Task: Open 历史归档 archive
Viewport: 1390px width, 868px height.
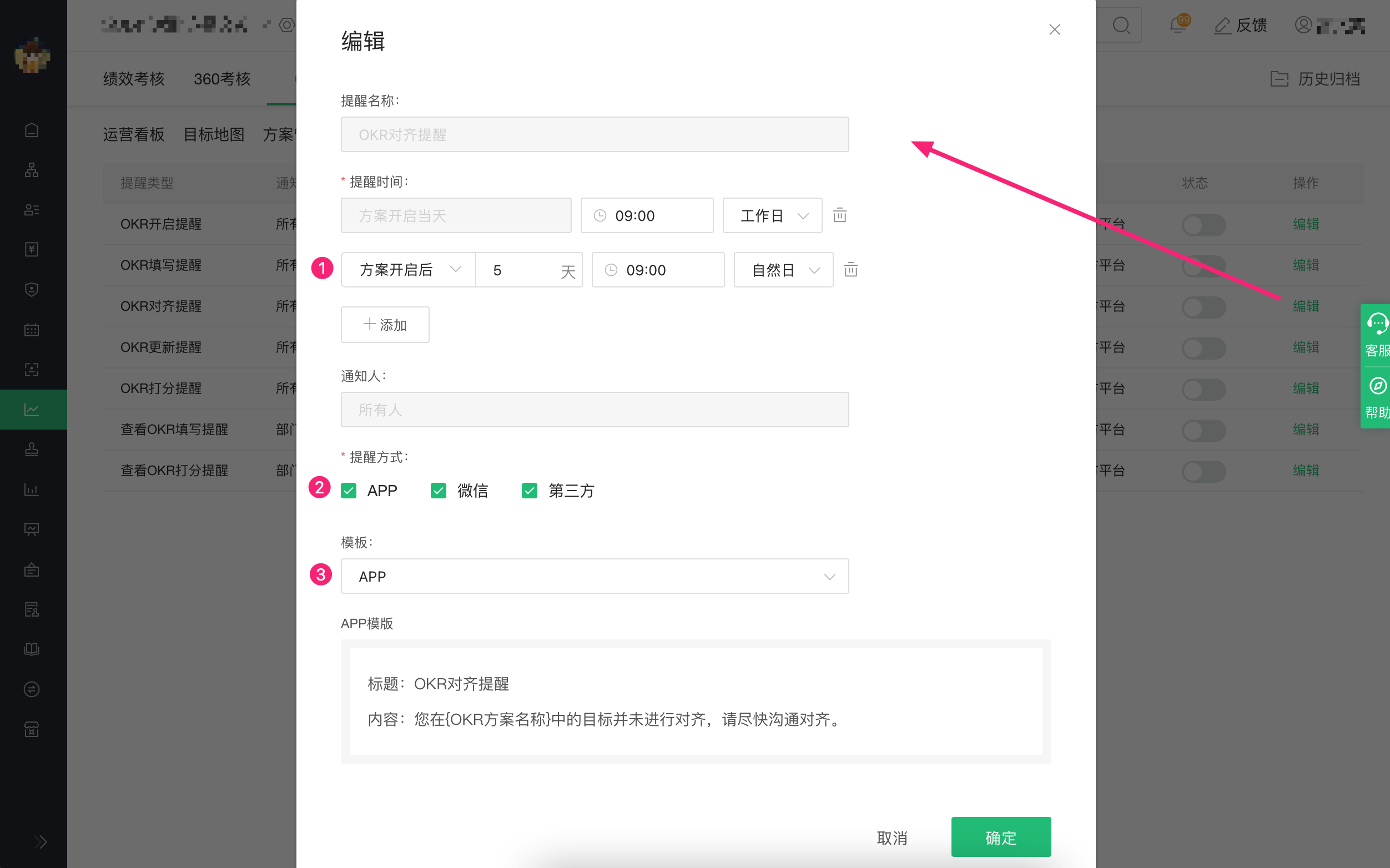Action: coord(1315,79)
